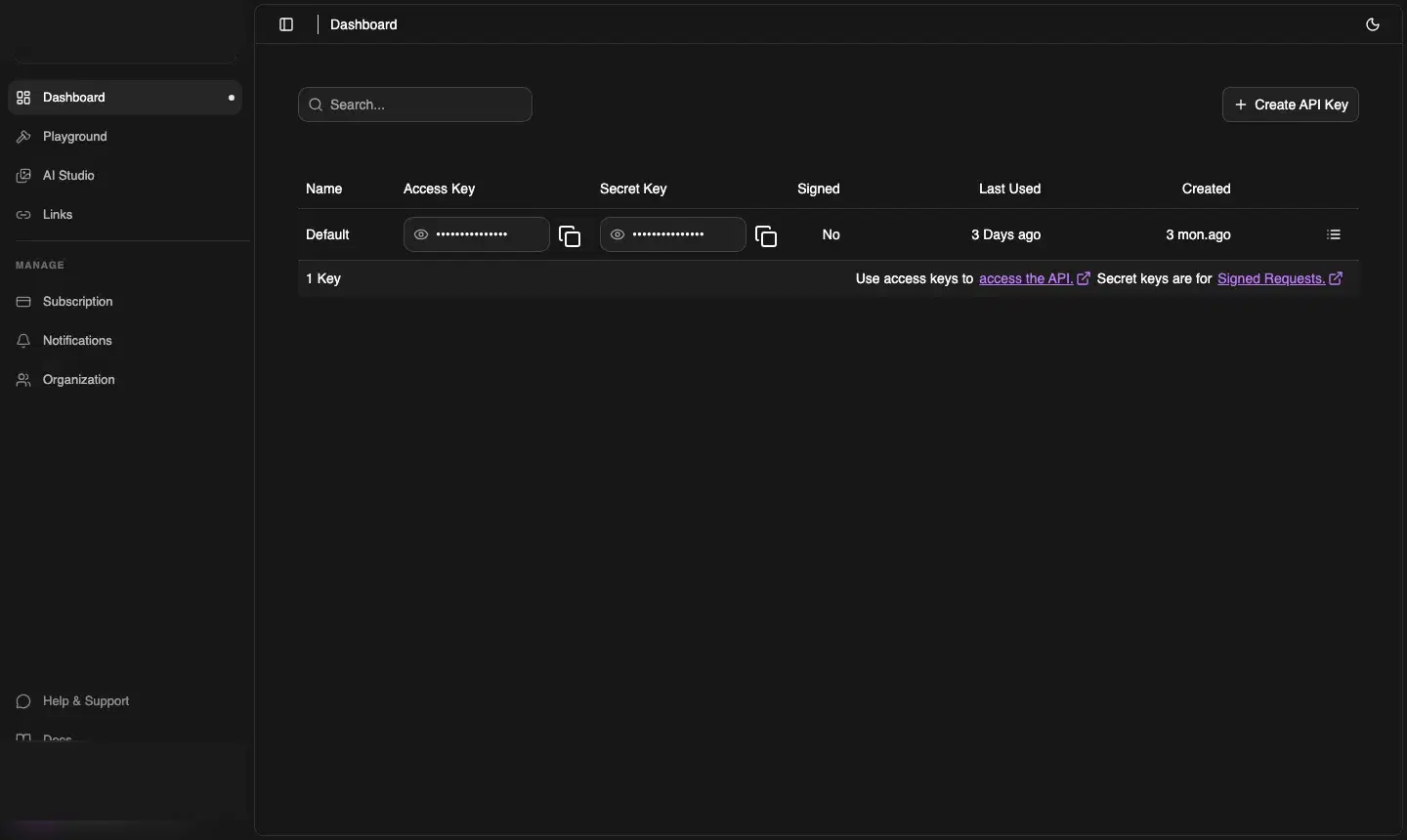Click the Help & Support chat icon
The height and width of the screenshot is (840, 1407).
pos(23,701)
